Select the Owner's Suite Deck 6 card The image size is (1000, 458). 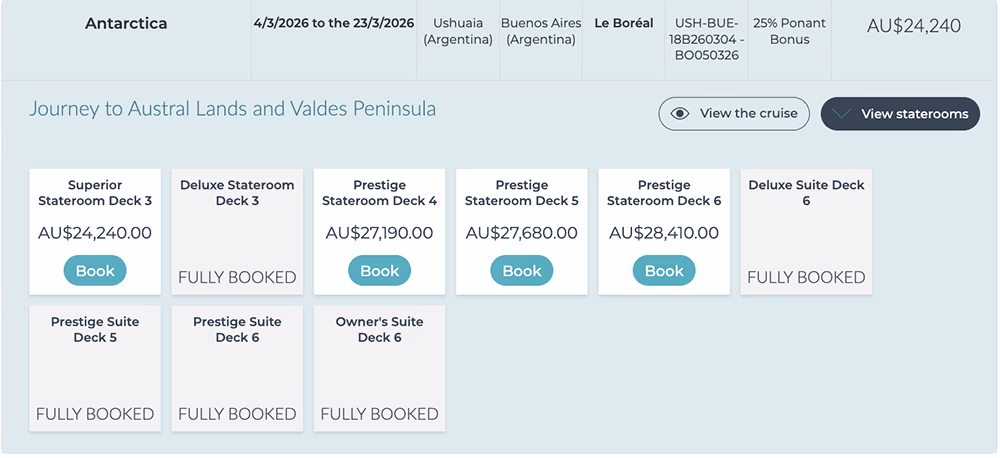pyautogui.click(x=379, y=369)
